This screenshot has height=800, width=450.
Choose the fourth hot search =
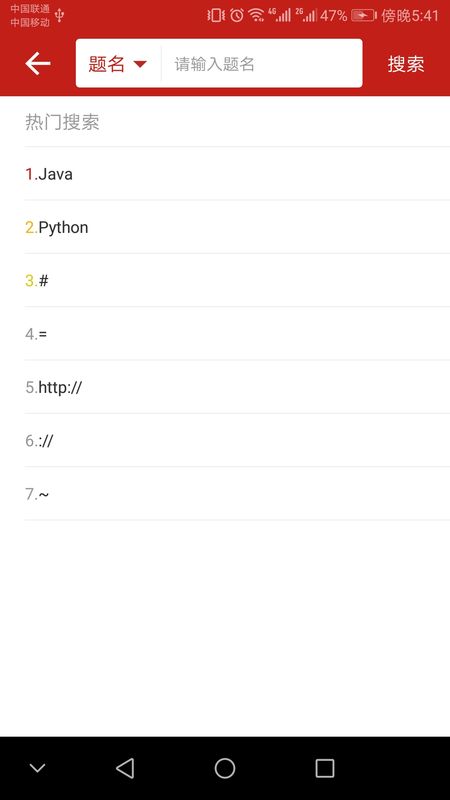(x=237, y=334)
